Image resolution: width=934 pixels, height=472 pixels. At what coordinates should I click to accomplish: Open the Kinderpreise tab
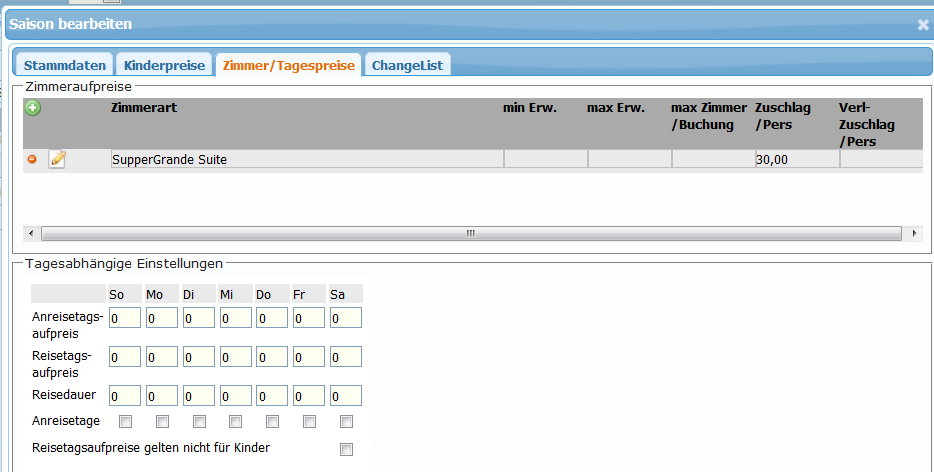[x=164, y=65]
